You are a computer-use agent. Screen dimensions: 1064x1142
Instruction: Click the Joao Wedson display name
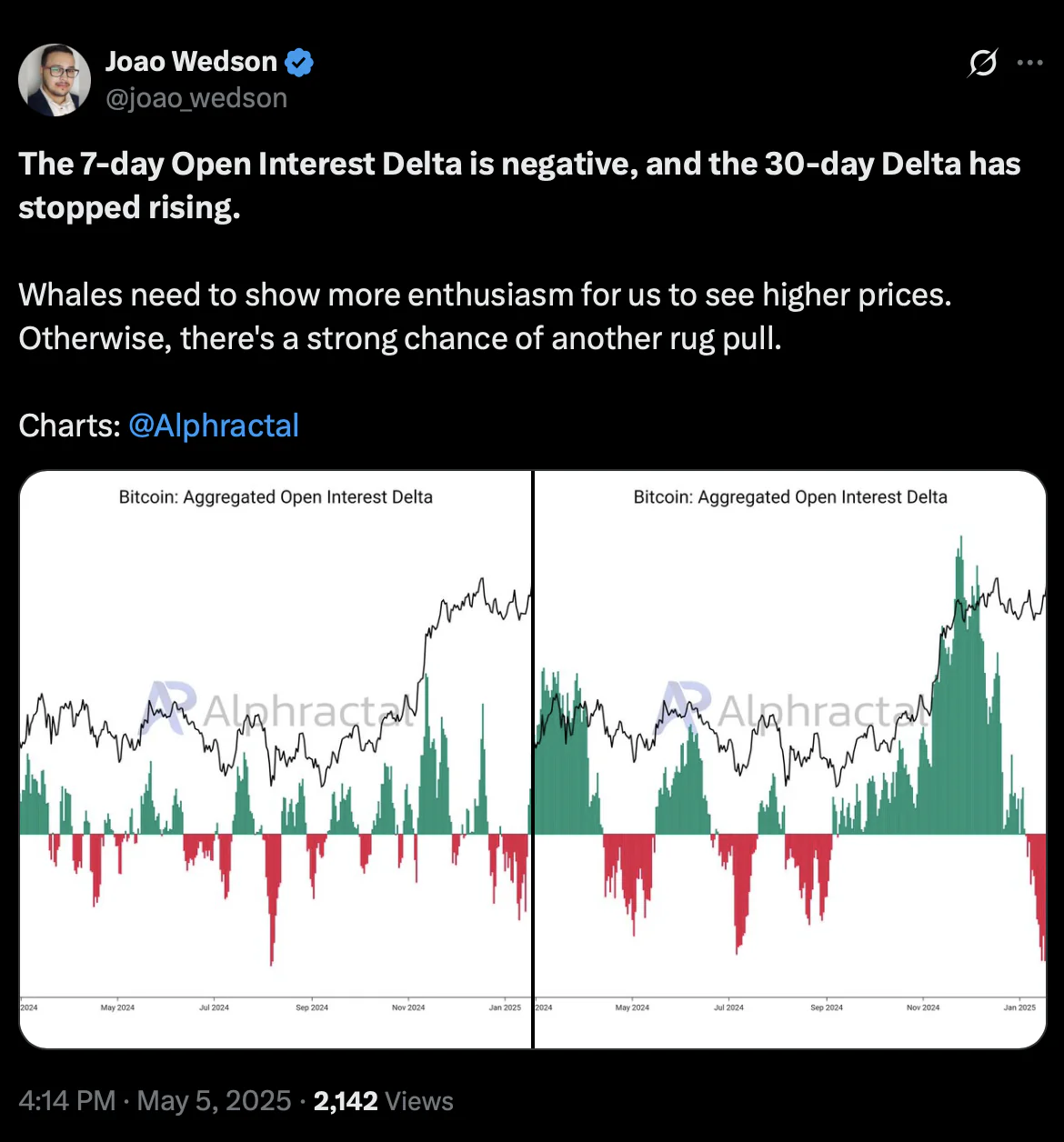click(x=191, y=61)
